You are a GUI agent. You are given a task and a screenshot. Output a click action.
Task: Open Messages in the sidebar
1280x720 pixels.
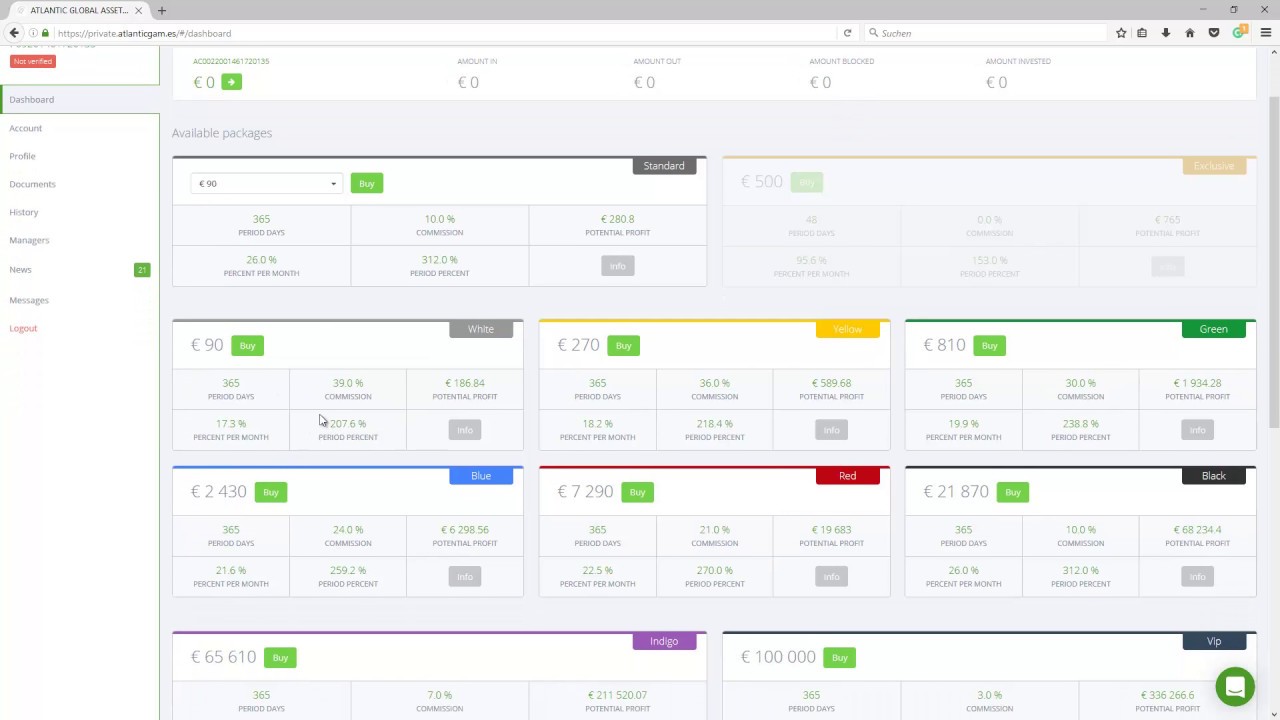[x=29, y=300]
